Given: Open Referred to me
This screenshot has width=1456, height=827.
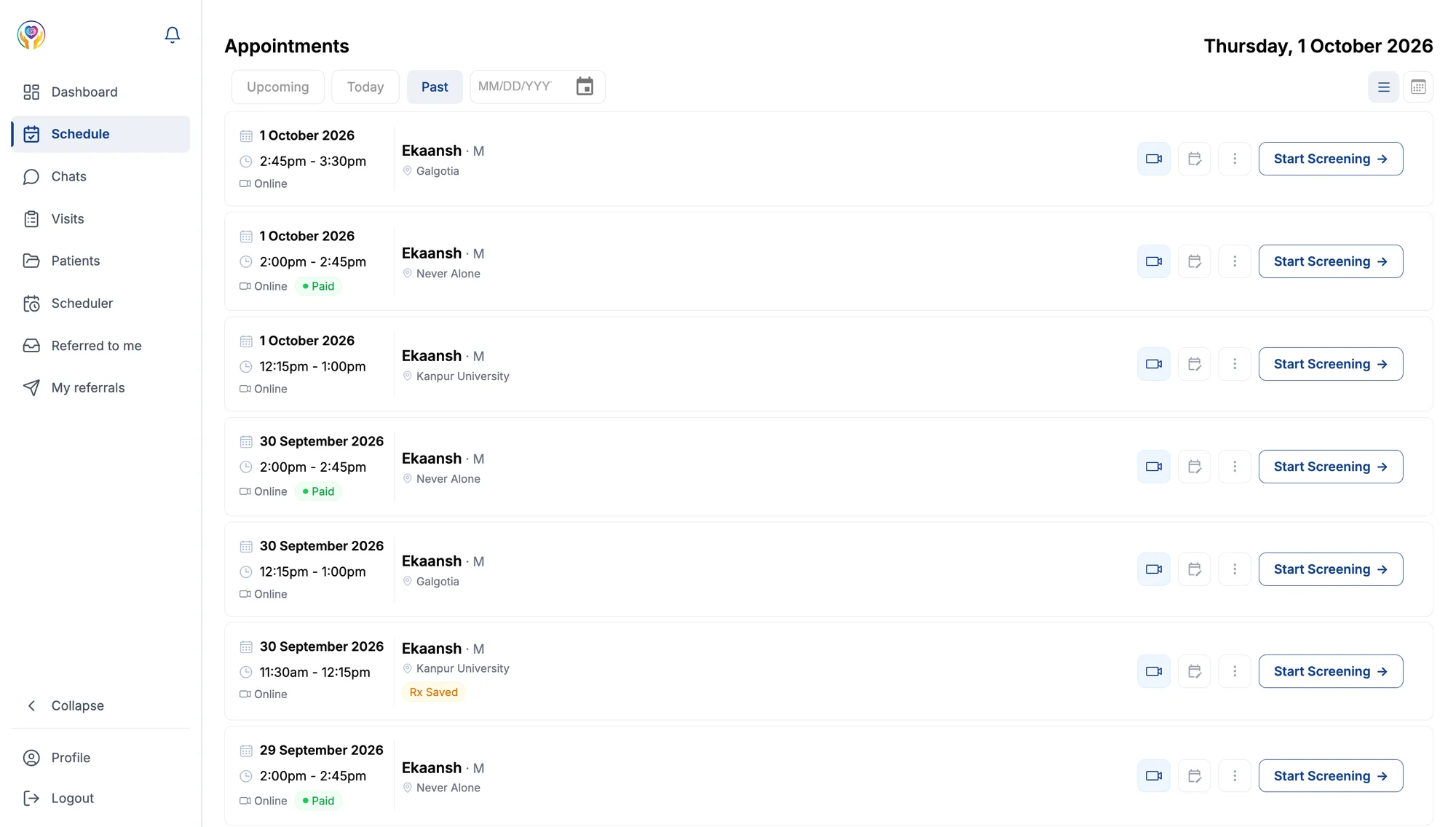Looking at the screenshot, I should 100,346.
